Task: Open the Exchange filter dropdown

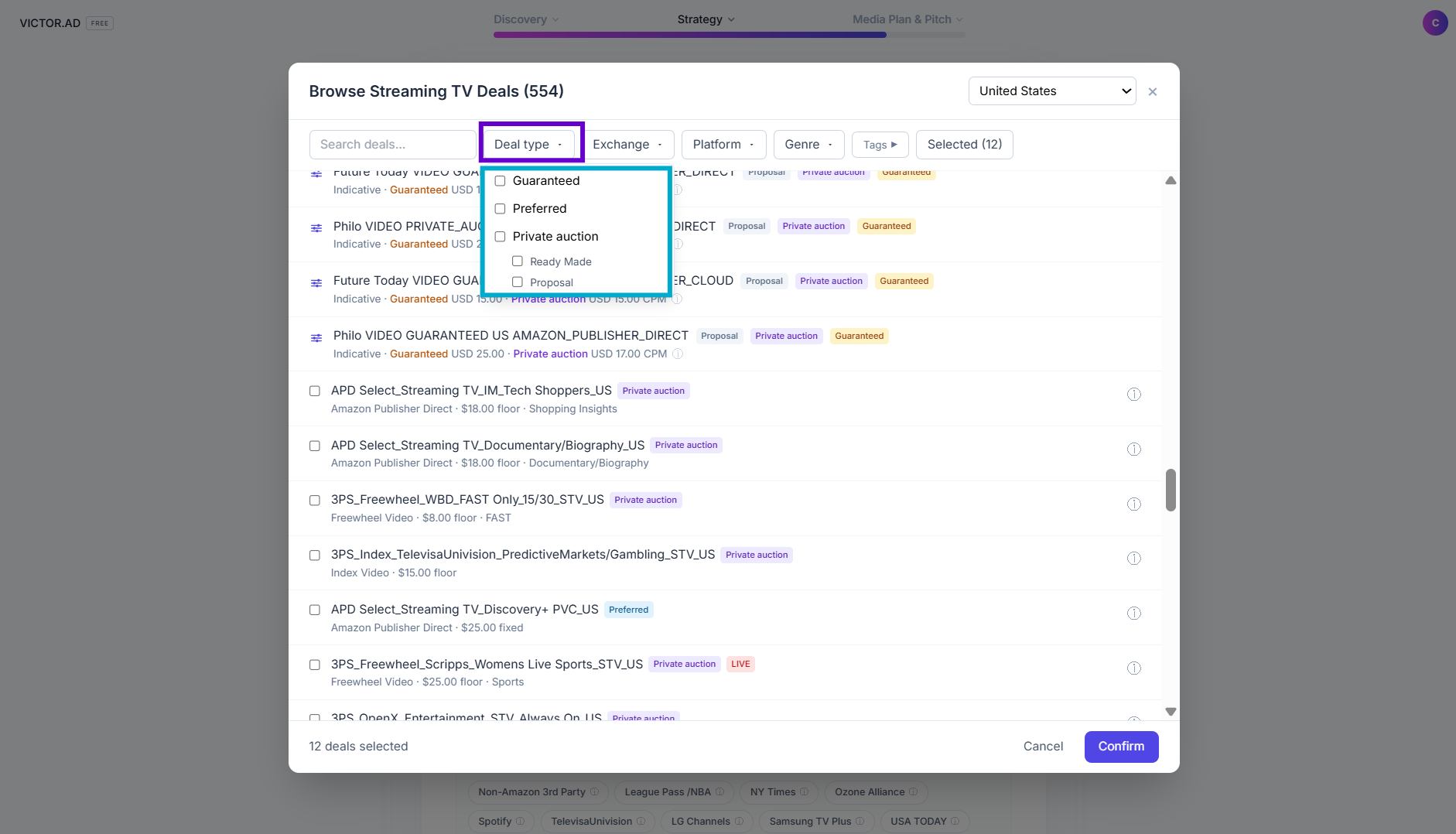Action: point(627,145)
